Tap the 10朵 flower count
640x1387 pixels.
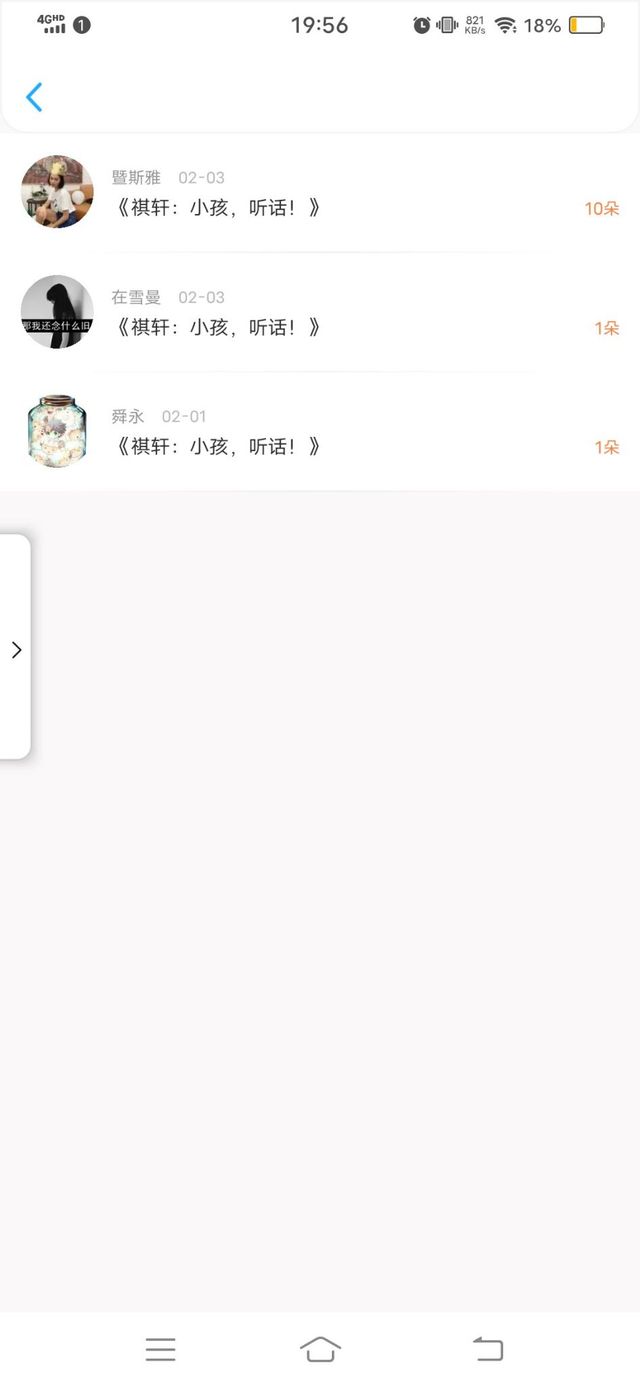(x=602, y=208)
